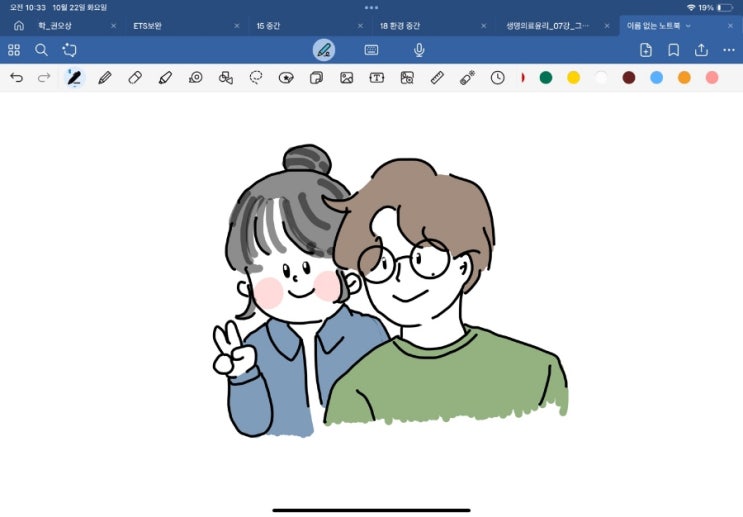Choose the yellow color swatch
The height and width of the screenshot is (517, 743).
(x=573, y=78)
